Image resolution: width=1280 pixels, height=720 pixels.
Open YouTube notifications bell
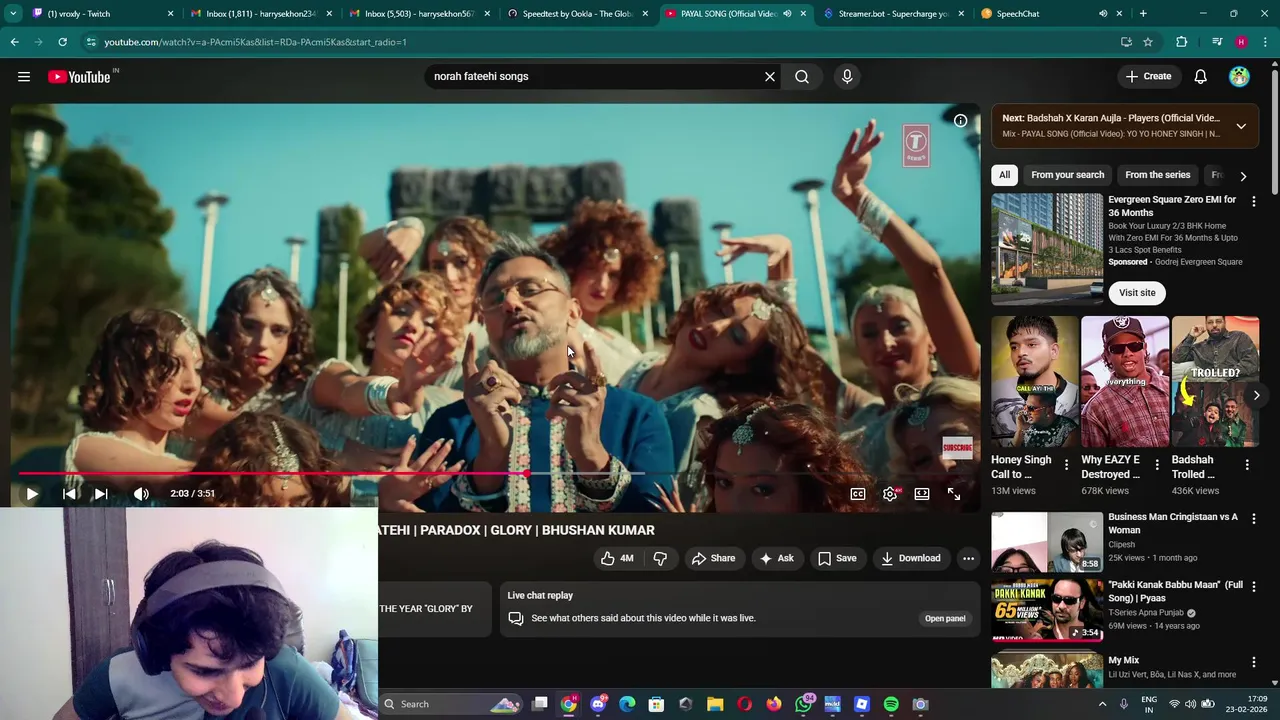click(x=1200, y=76)
